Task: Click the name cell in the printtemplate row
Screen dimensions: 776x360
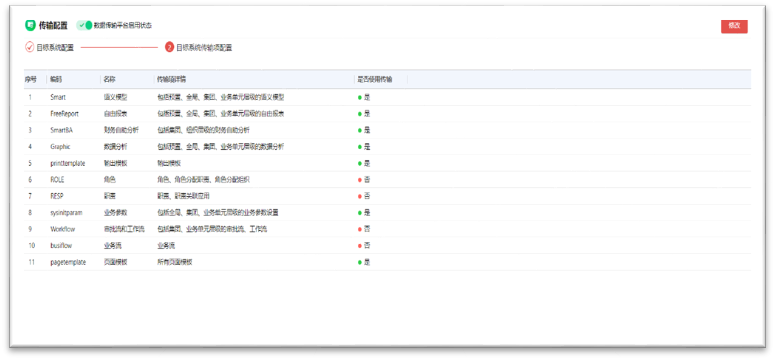Action: click(x=115, y=163)
